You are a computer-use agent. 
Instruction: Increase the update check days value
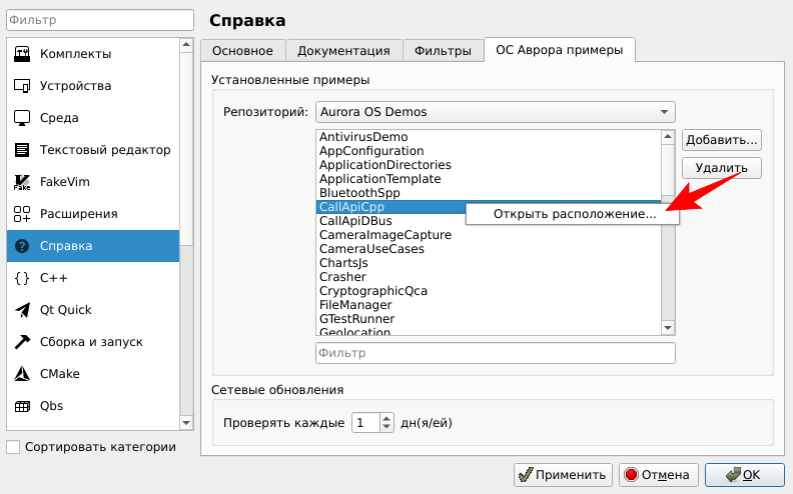[387, 417]
